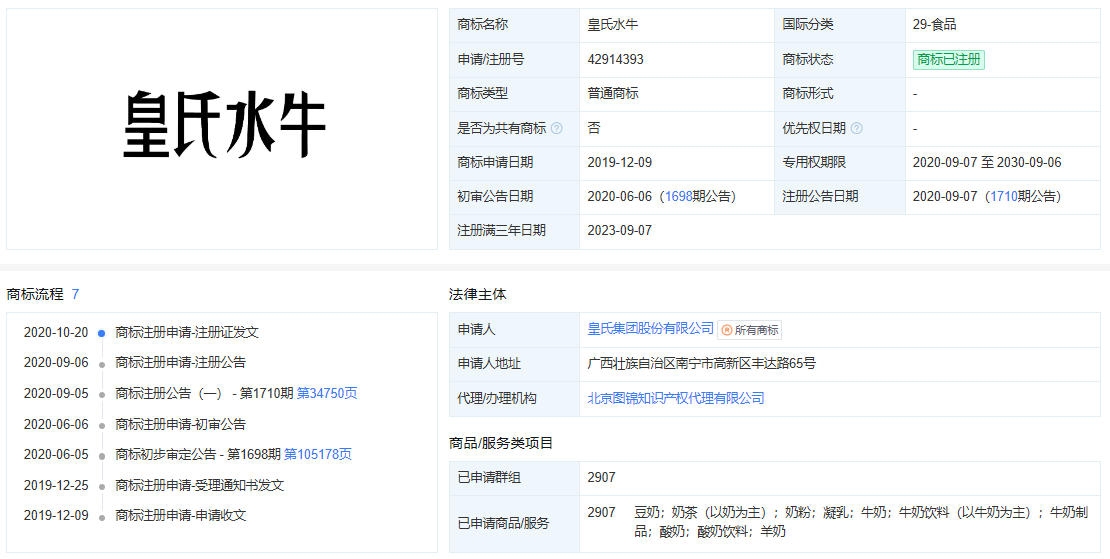This screenshot has width=1110, height=559.
Task: Click 已申请群组 value 2907
Action: click(601, 478)
